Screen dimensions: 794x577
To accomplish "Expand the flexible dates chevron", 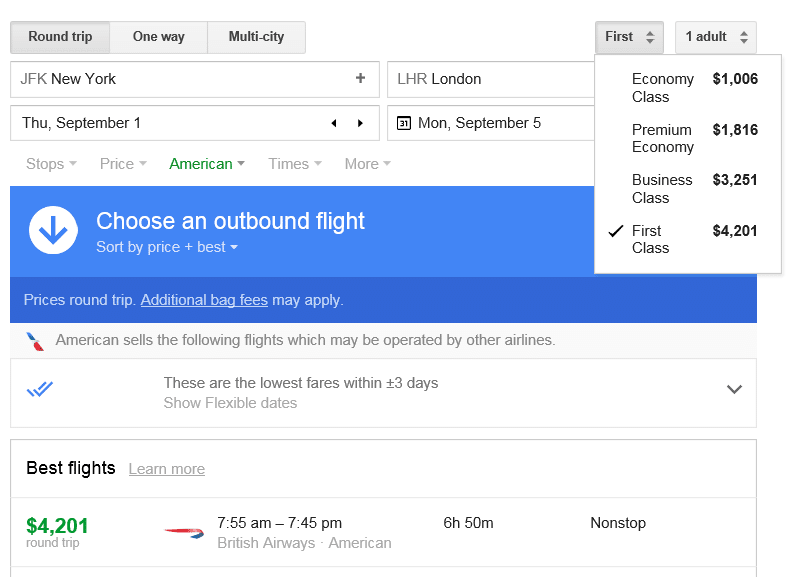I will pyautogui.click(x=734, y=389).
